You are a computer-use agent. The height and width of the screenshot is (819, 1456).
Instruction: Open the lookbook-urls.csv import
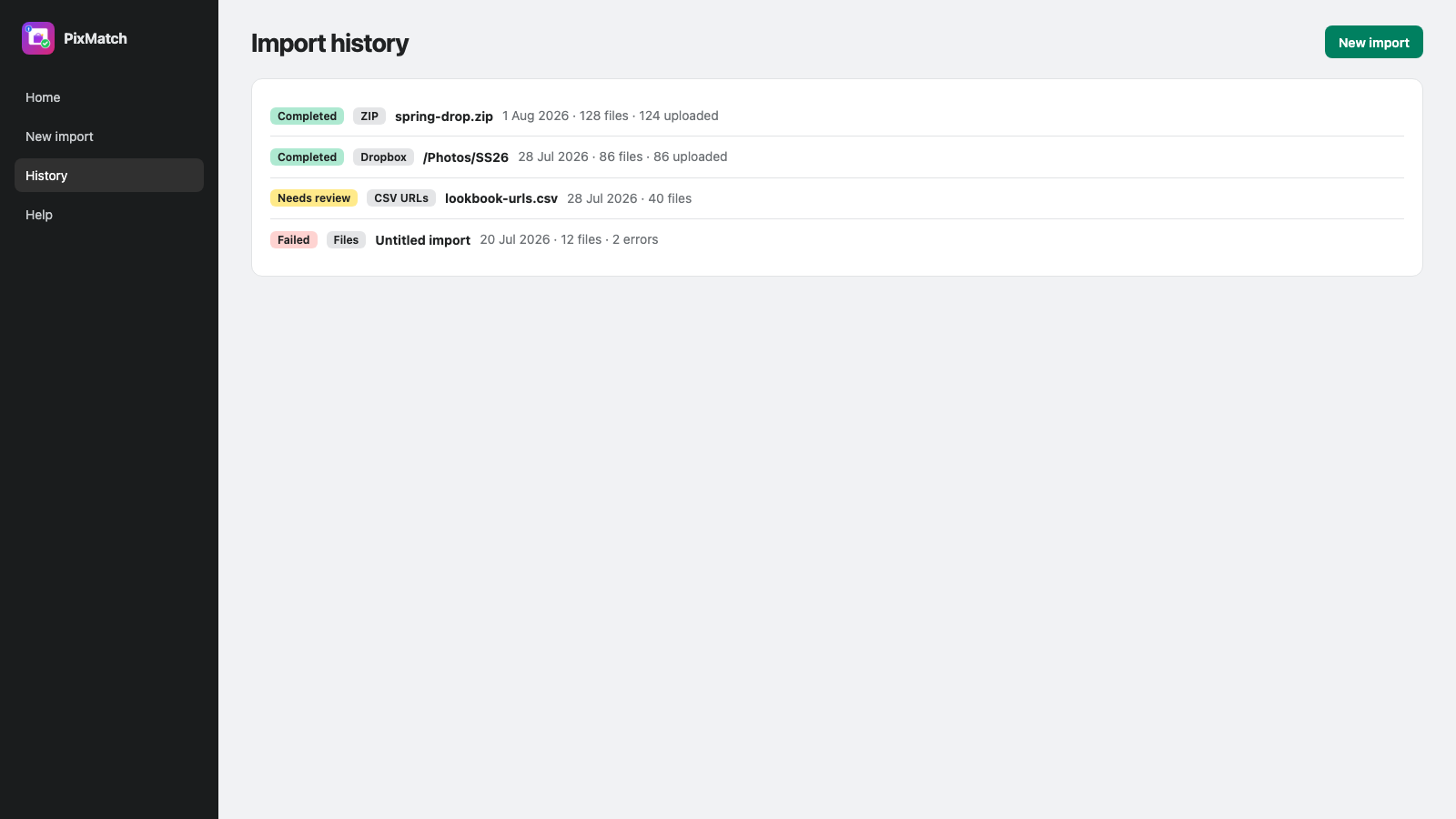point(501,198)
